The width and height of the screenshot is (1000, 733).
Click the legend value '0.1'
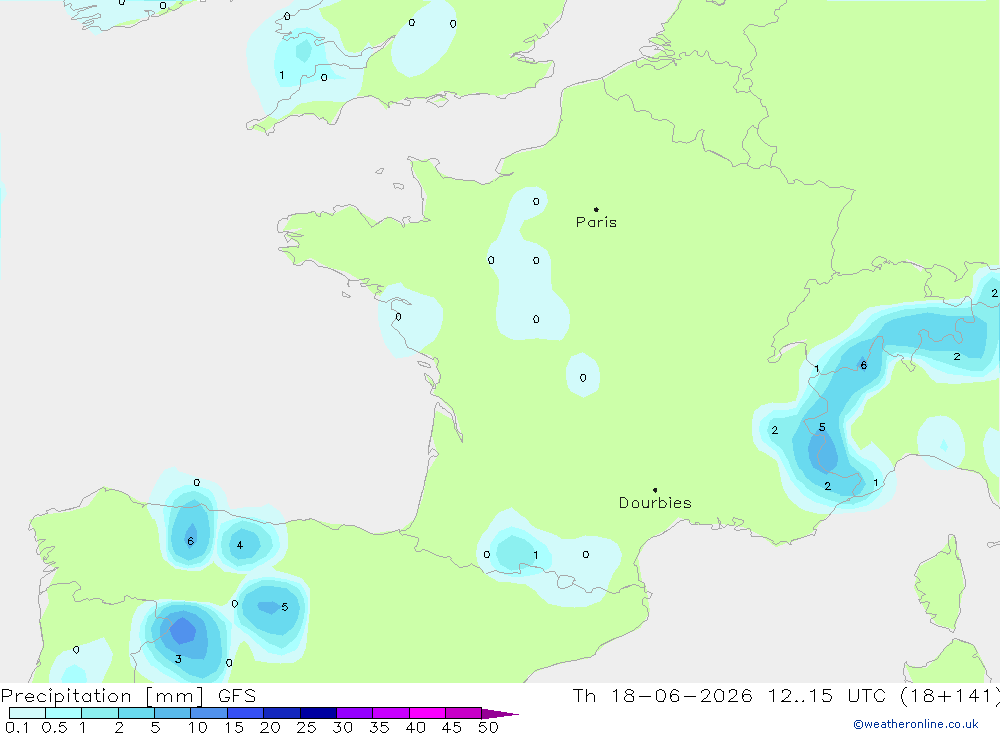pos(17,727)
